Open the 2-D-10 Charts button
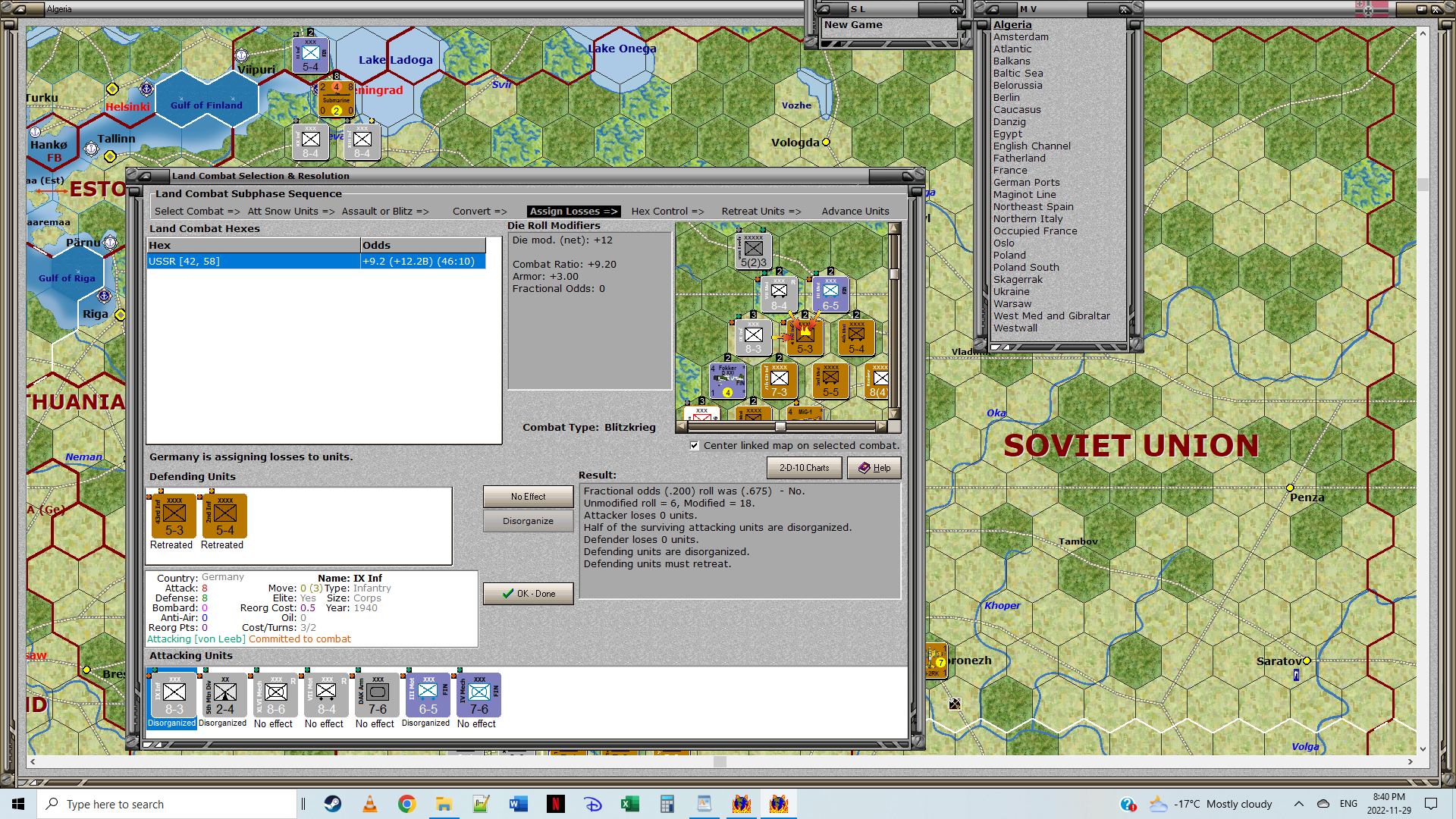Viewport: 1456px width, 819px height. (804, 468)
